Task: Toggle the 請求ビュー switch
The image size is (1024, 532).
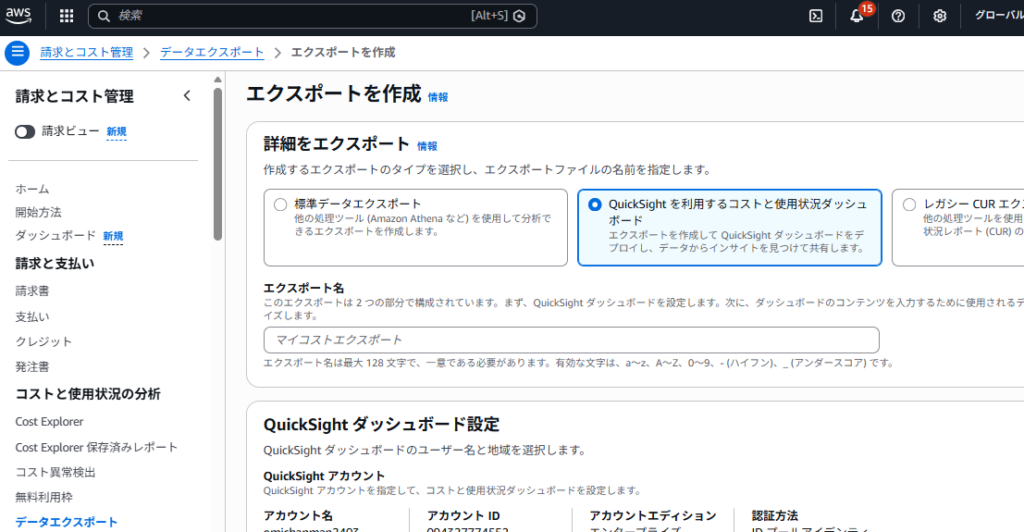Action: point(25,131)
